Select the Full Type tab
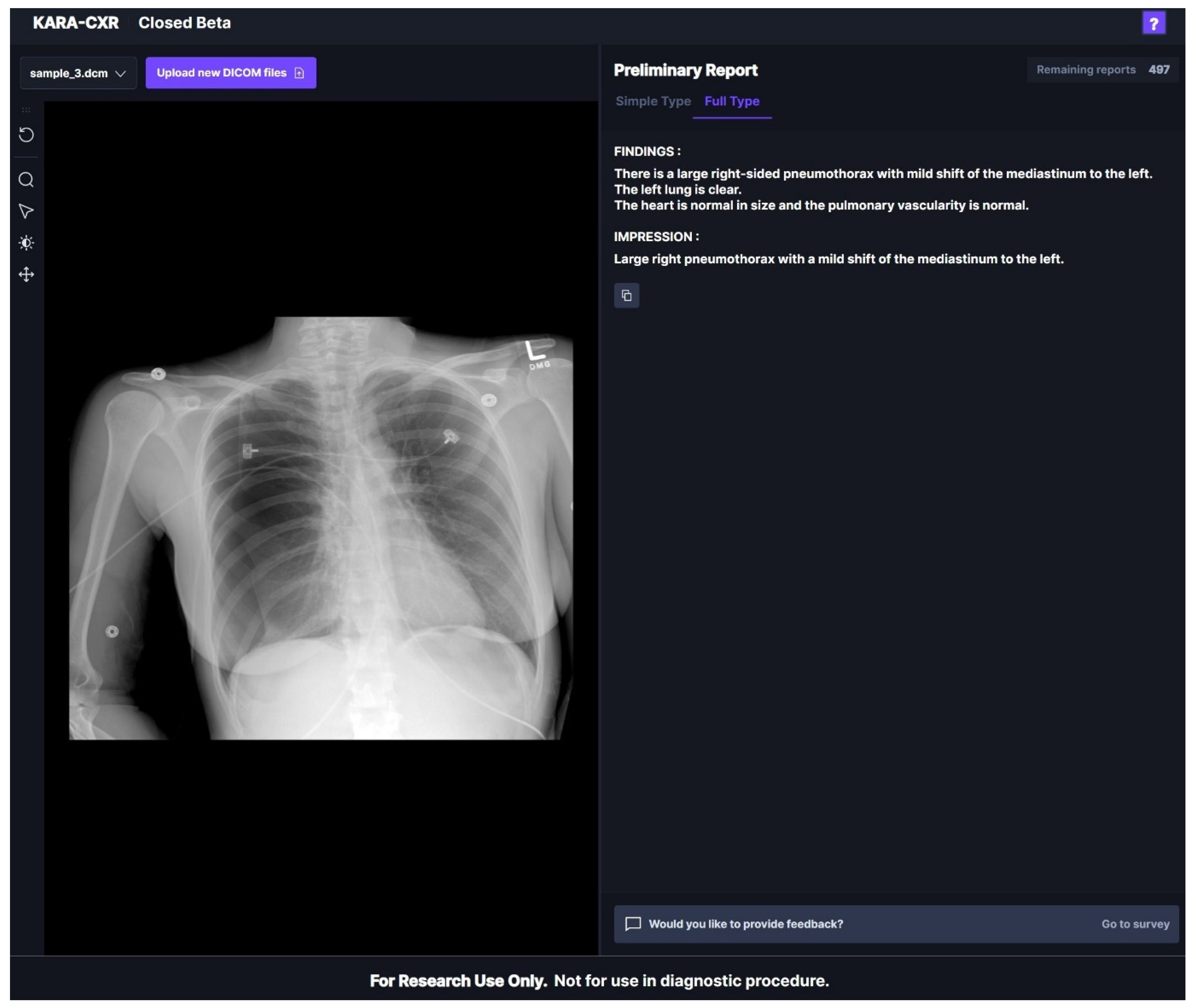Viewport: 1192px width, 1008px height. click(x=731, y=101)
